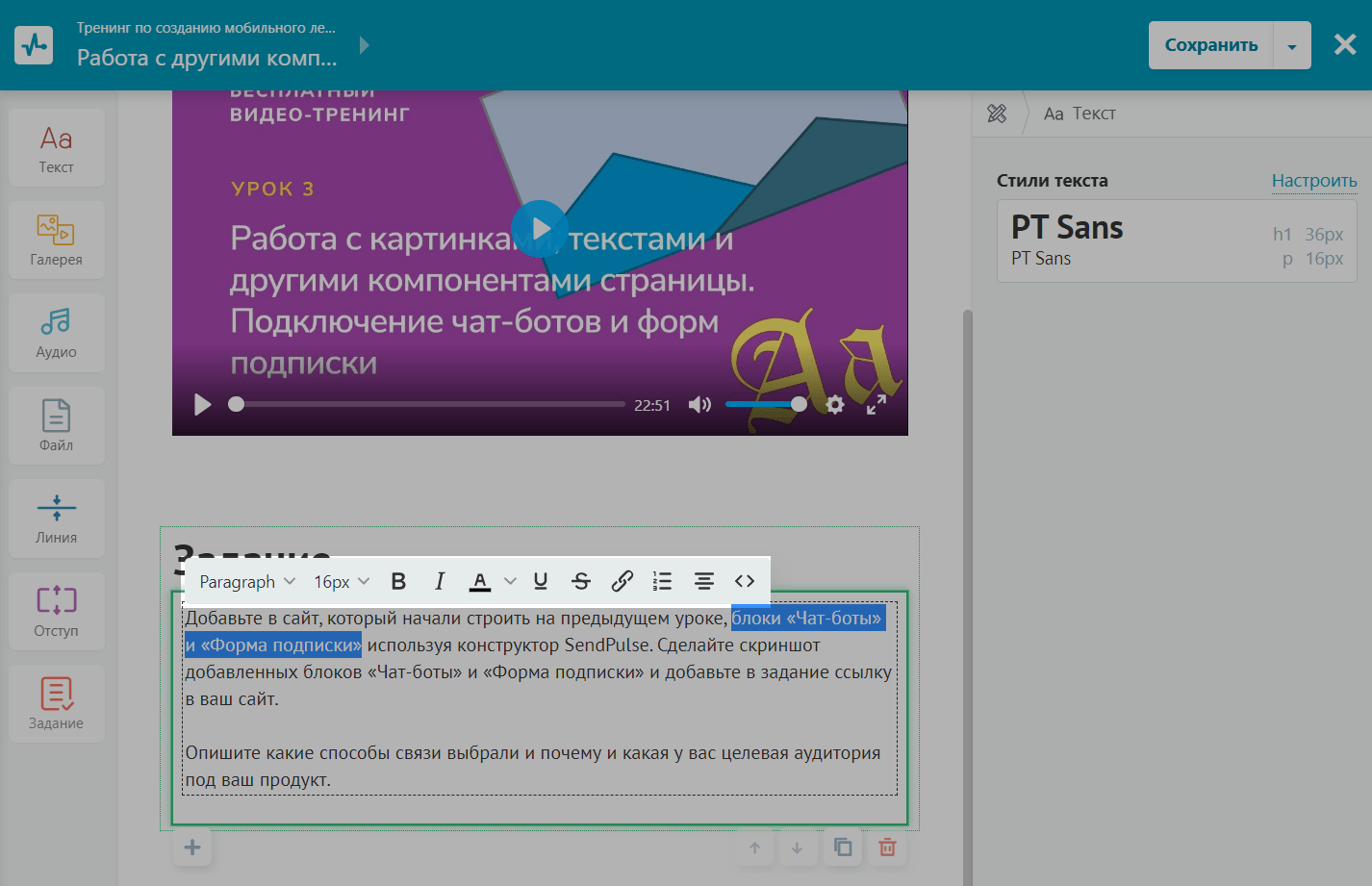The height and width of the screenshot is (886, 1372).
Task: Open the Paragraph style dropdown
Action: [246, 581]
